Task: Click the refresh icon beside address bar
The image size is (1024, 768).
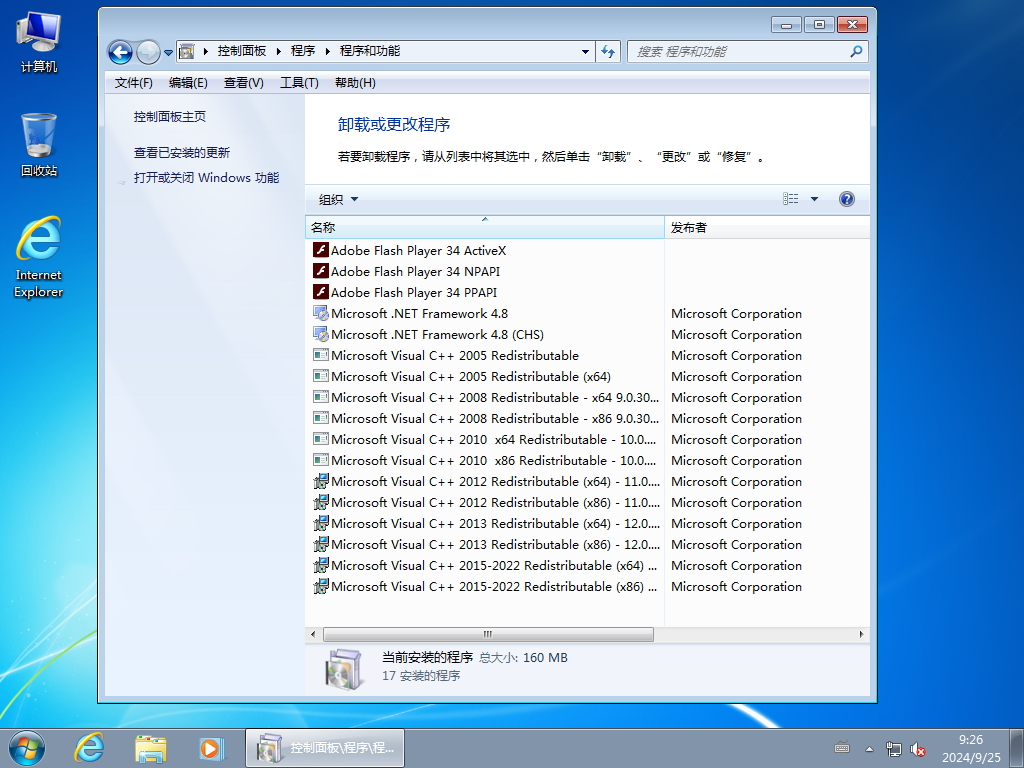Action: 608,51
